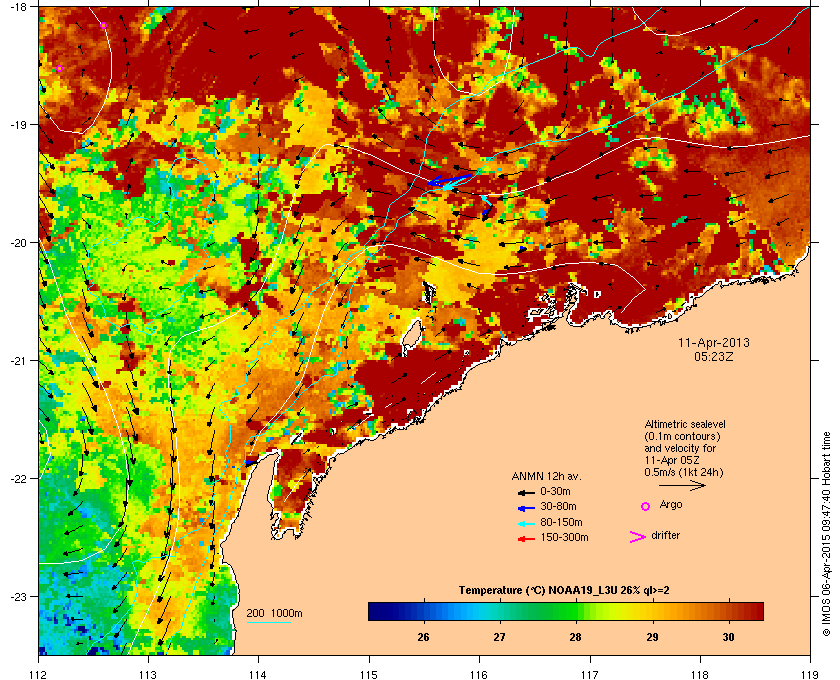This screenshot has width=840, height=680.
Task: Click the longitude axis label 114
Action: (258, 674)
